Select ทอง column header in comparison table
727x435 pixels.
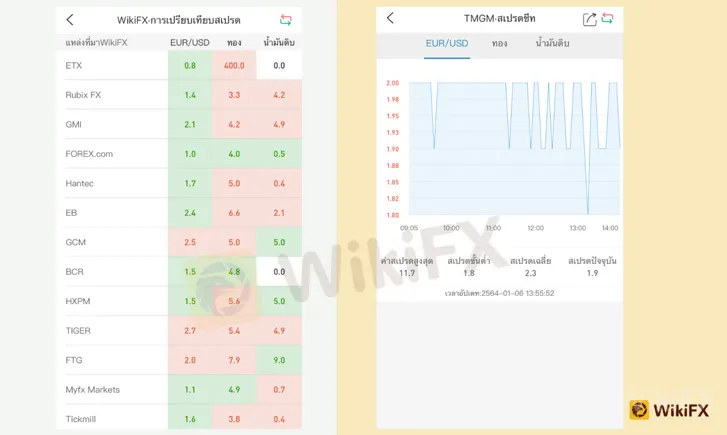(234, 42)
